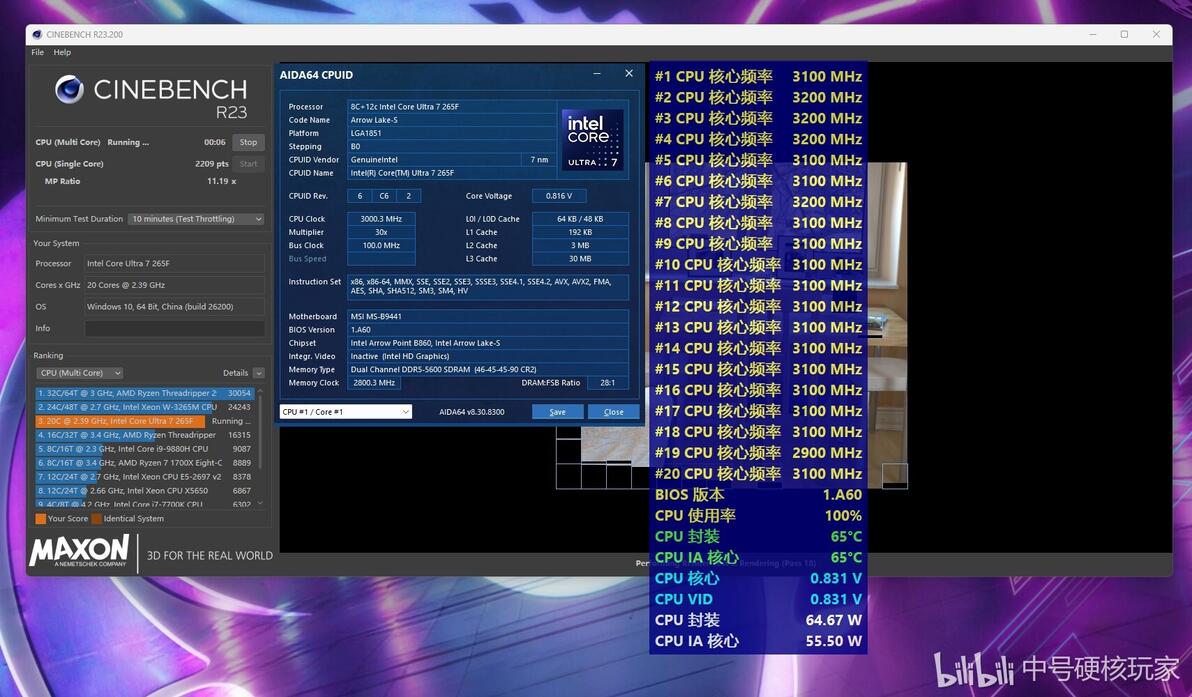Select Intel Xeon W-3265M ranking row
Image resolution: width=1192 pixels, height=697 pixels.
tap(144, 407)
